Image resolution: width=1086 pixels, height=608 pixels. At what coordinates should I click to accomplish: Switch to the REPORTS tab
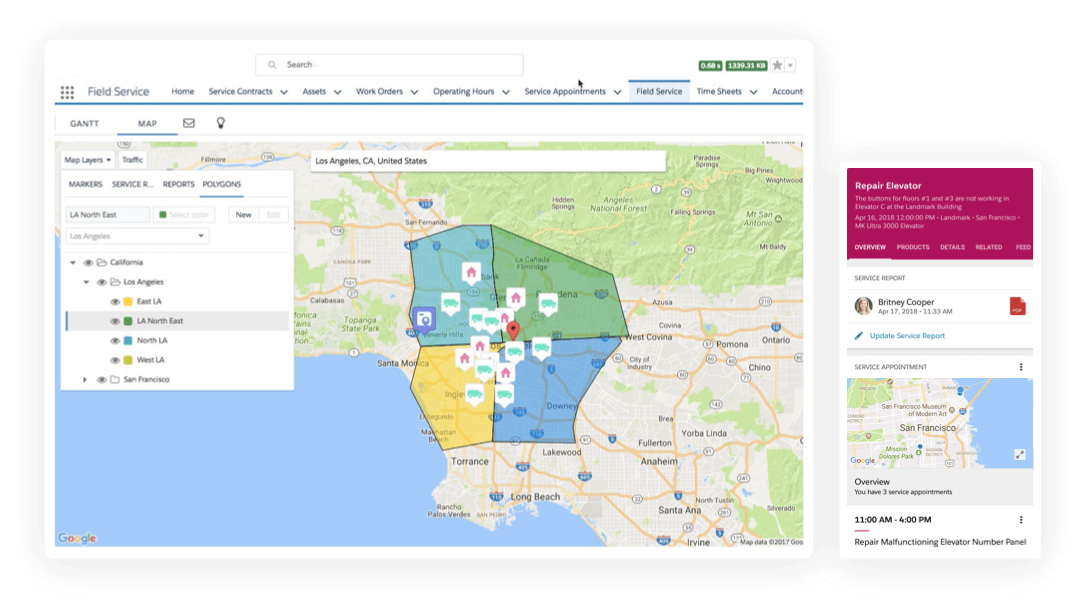179,184
